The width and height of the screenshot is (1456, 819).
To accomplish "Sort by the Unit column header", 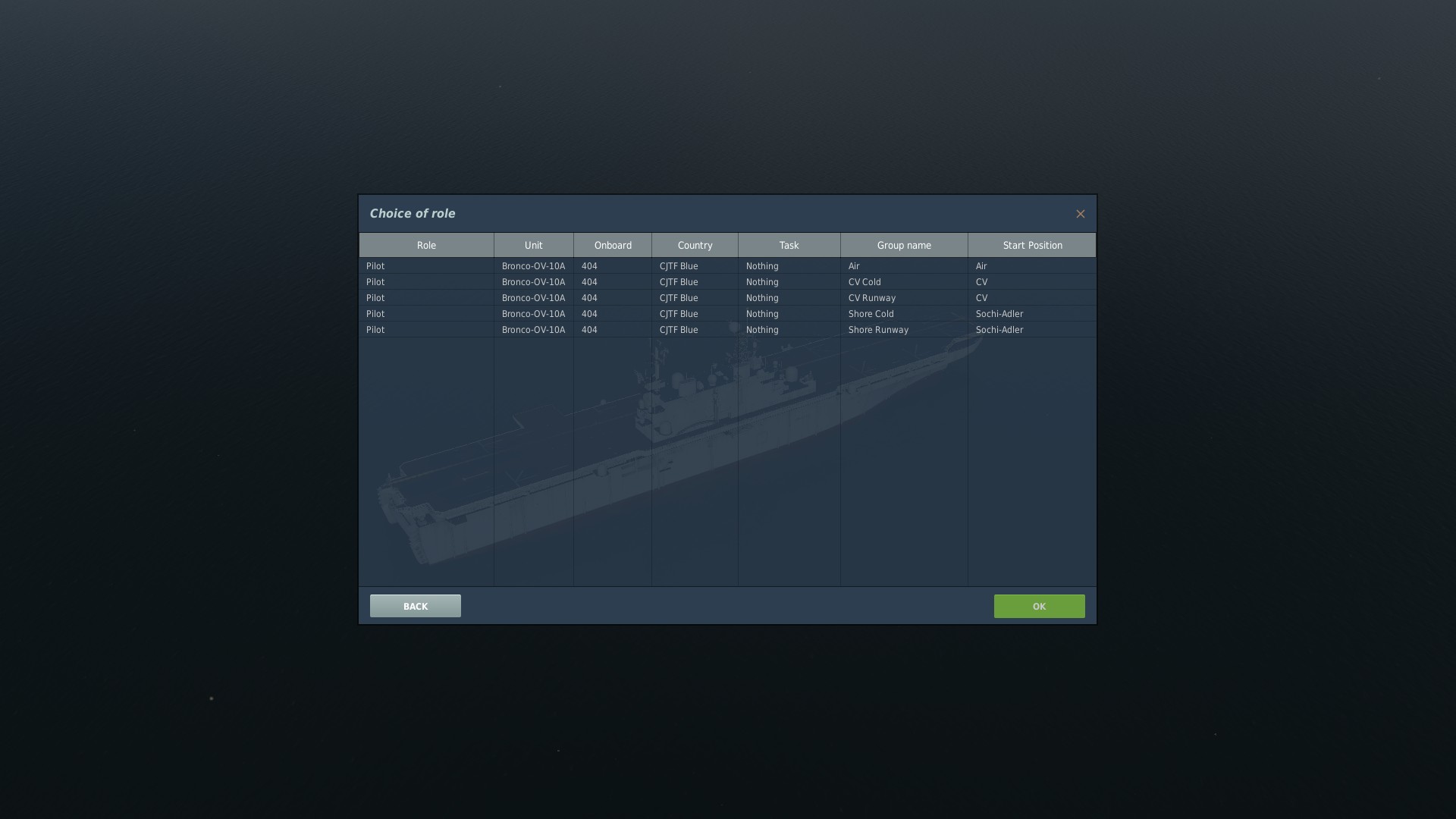I will (x=533, y=245).
